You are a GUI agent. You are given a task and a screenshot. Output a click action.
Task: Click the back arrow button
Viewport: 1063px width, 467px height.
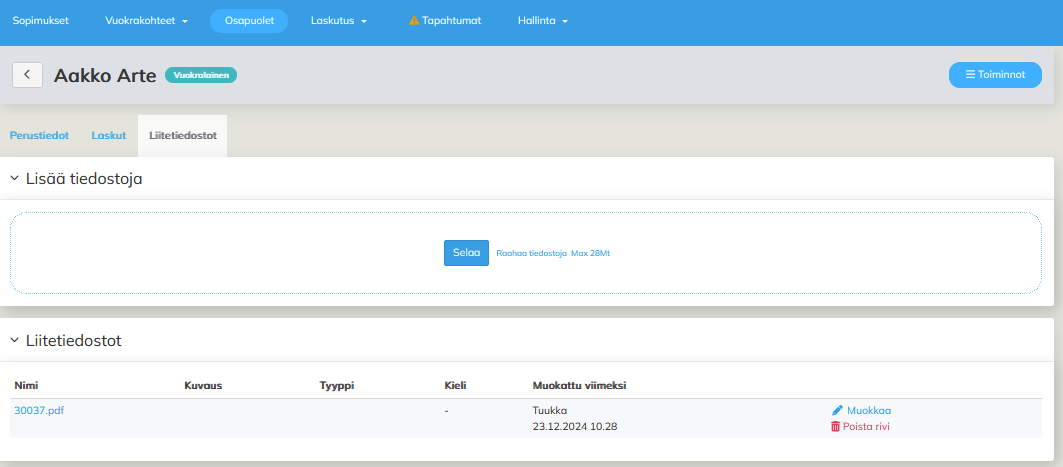(27, 75)
